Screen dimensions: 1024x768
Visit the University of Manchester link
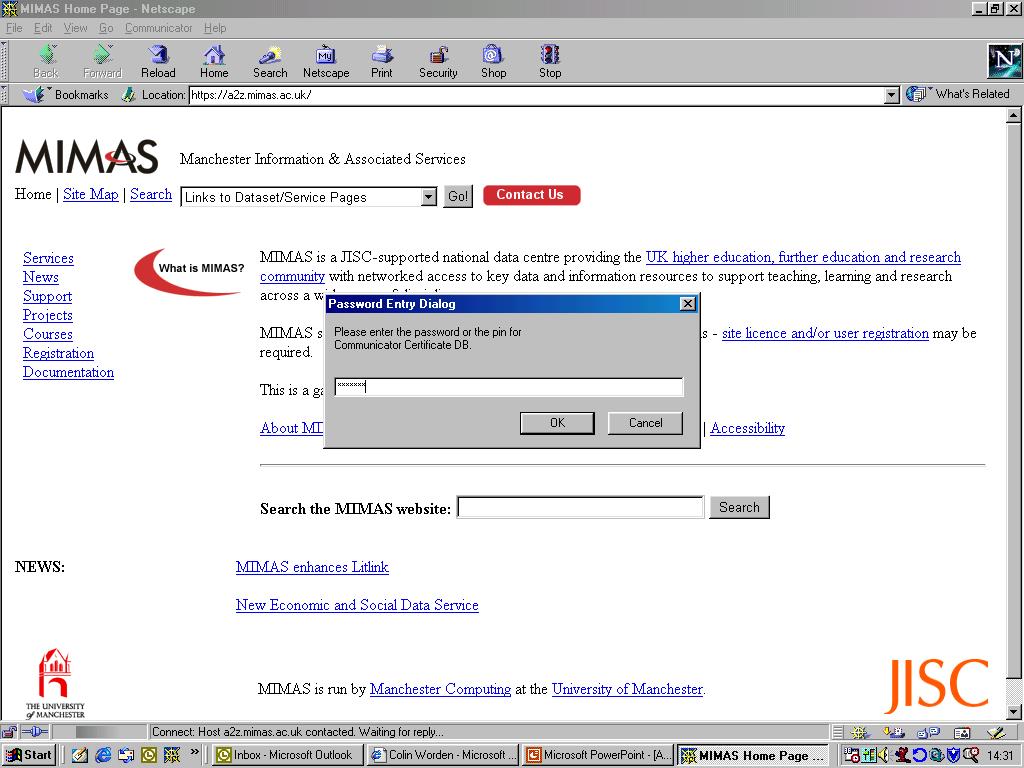(627, 688)
